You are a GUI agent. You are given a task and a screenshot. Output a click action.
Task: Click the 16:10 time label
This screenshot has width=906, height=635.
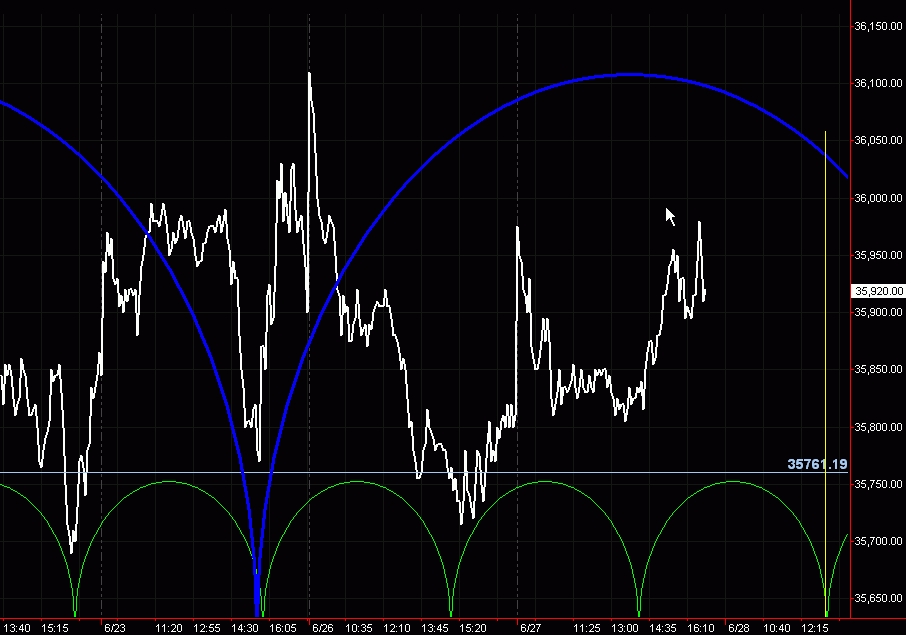[x=701, y=628]
